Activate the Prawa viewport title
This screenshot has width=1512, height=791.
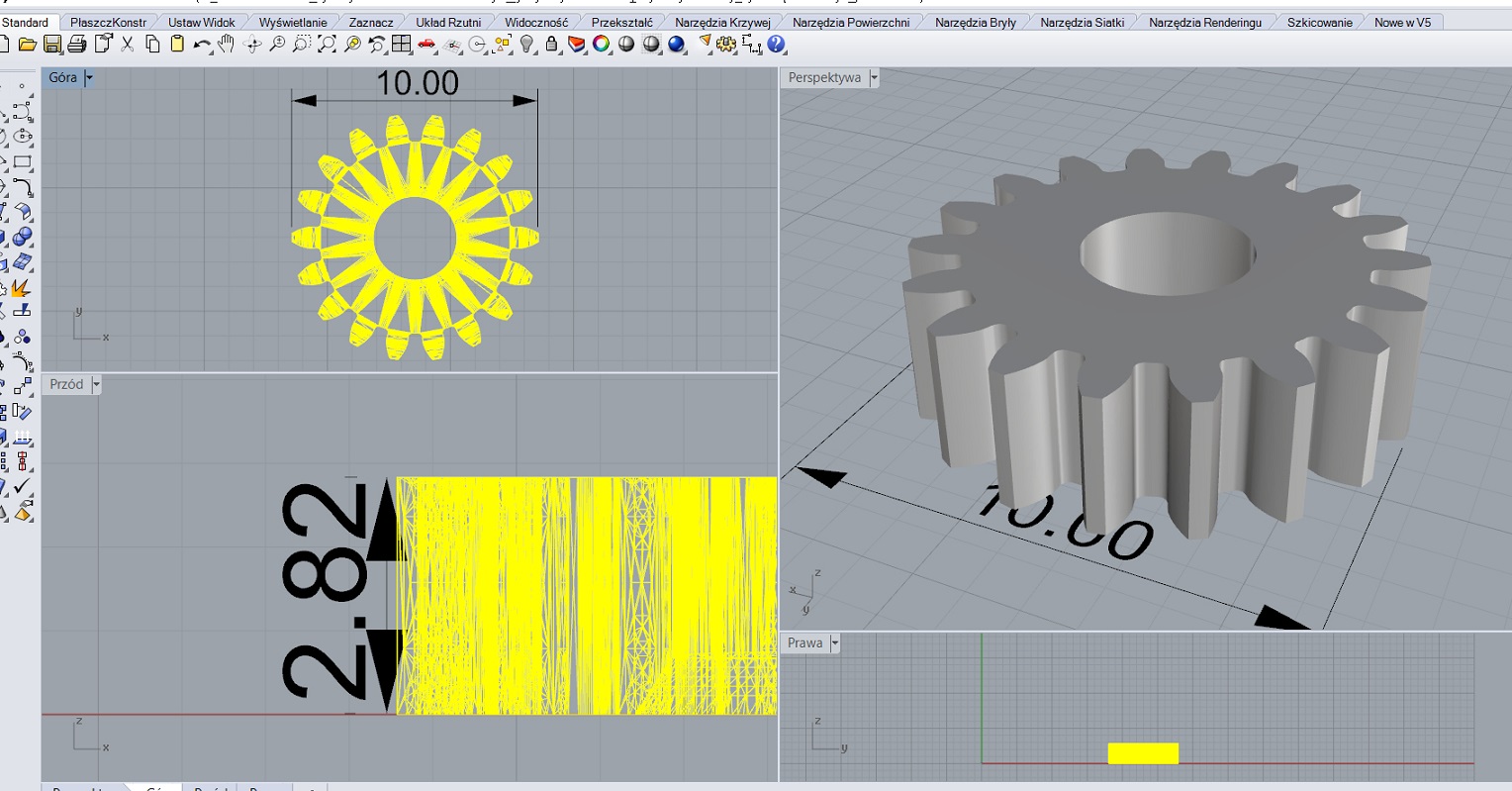click(805, 643)
